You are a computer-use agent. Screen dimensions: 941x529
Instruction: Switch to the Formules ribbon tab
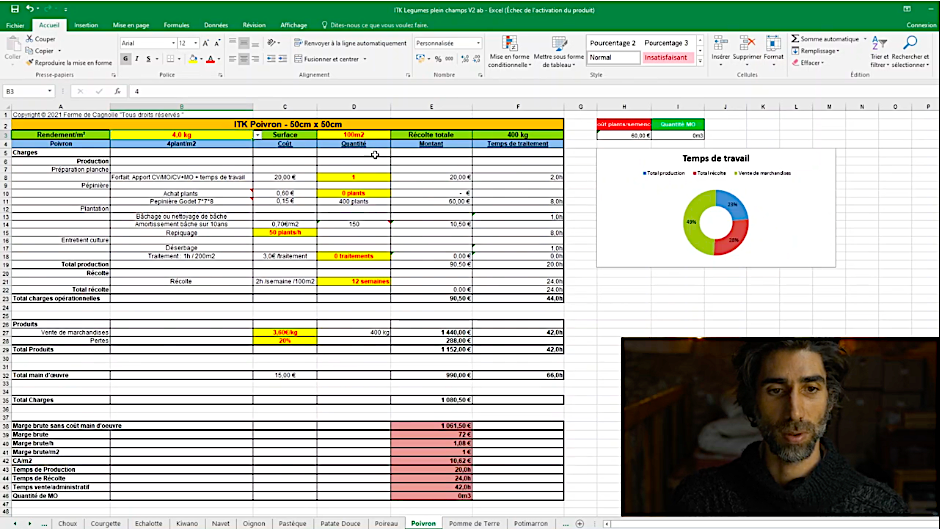176,24
